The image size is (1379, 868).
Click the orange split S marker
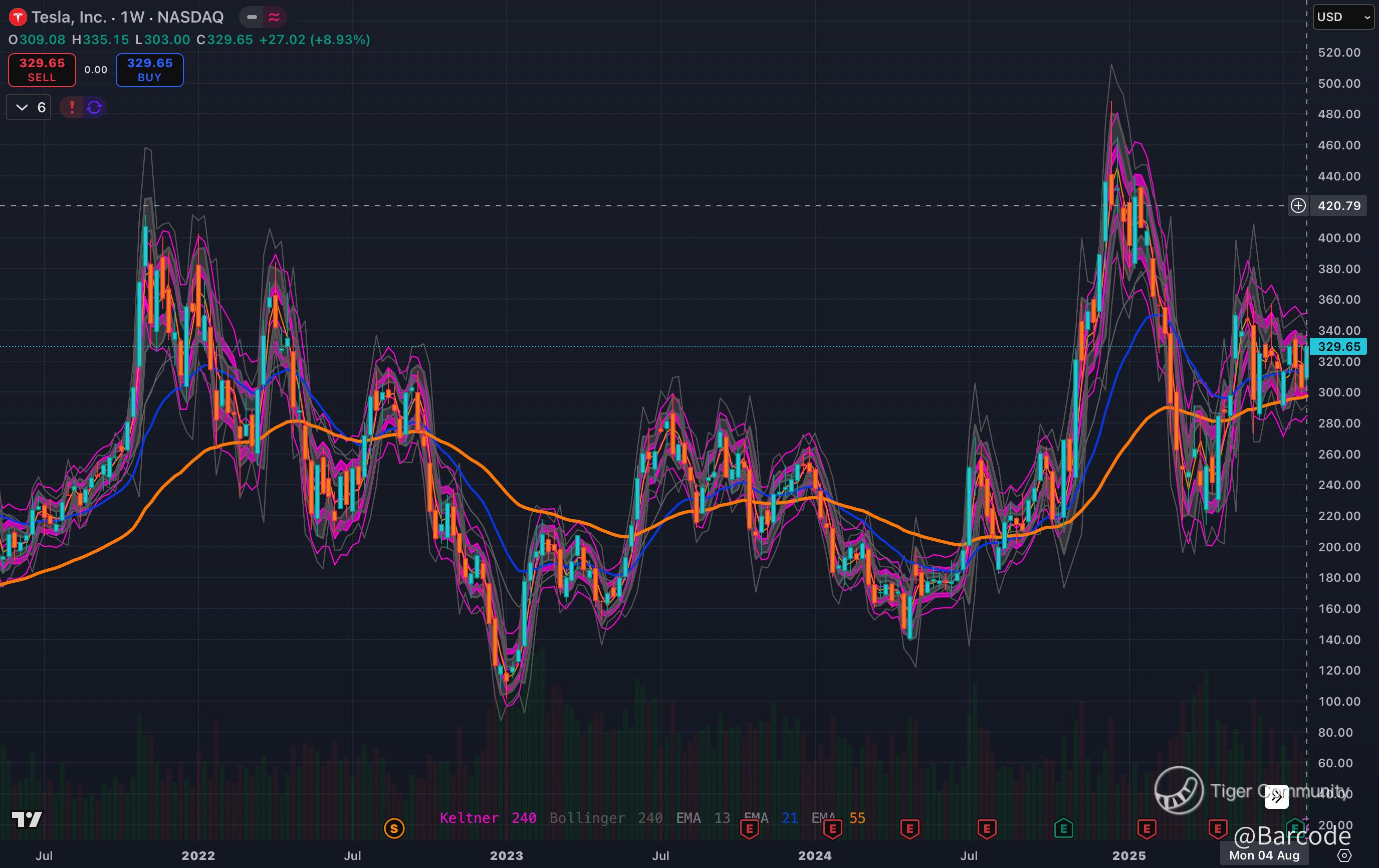click(x=394, y=828)
